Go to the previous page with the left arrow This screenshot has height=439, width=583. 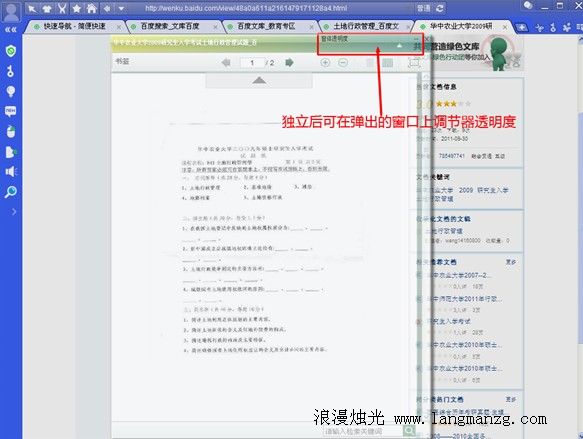[x=226, y=62]
